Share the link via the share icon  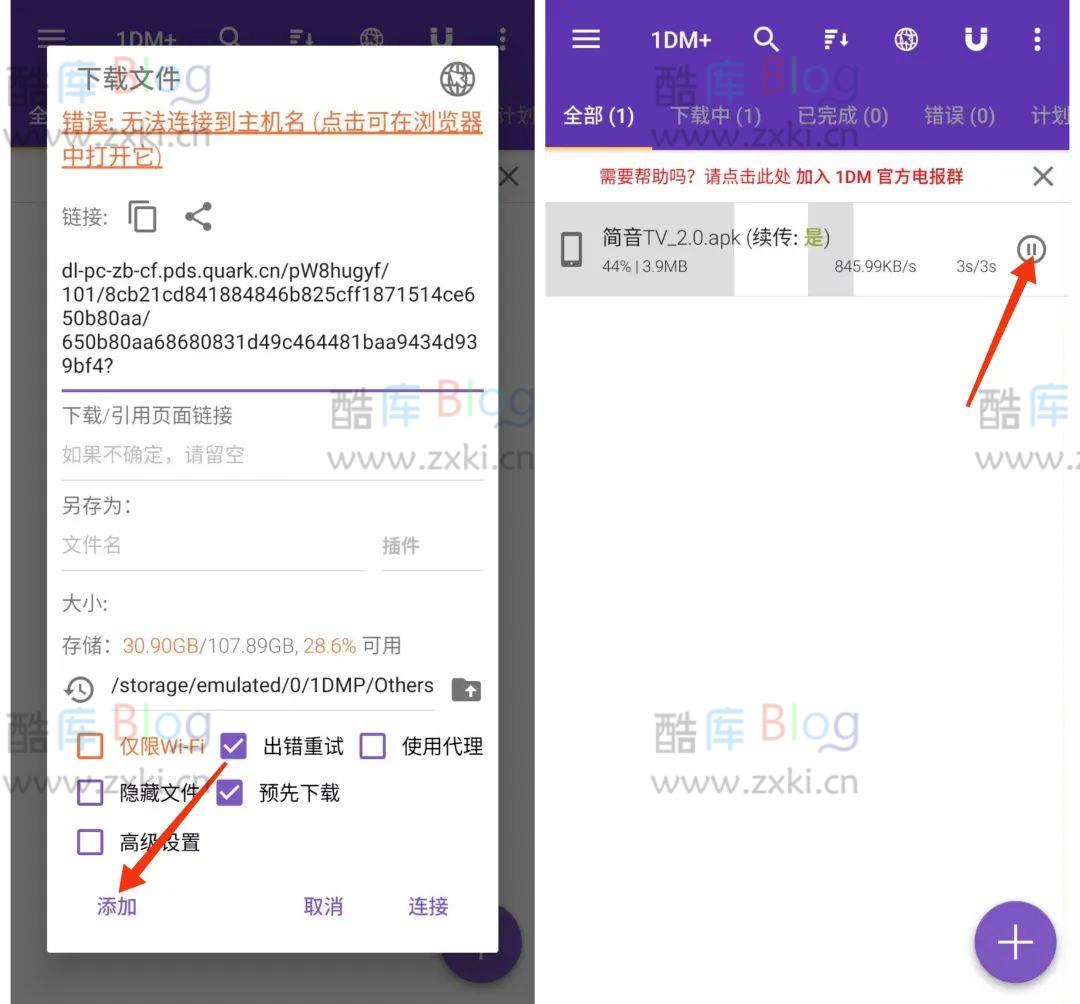click(198, 216)
